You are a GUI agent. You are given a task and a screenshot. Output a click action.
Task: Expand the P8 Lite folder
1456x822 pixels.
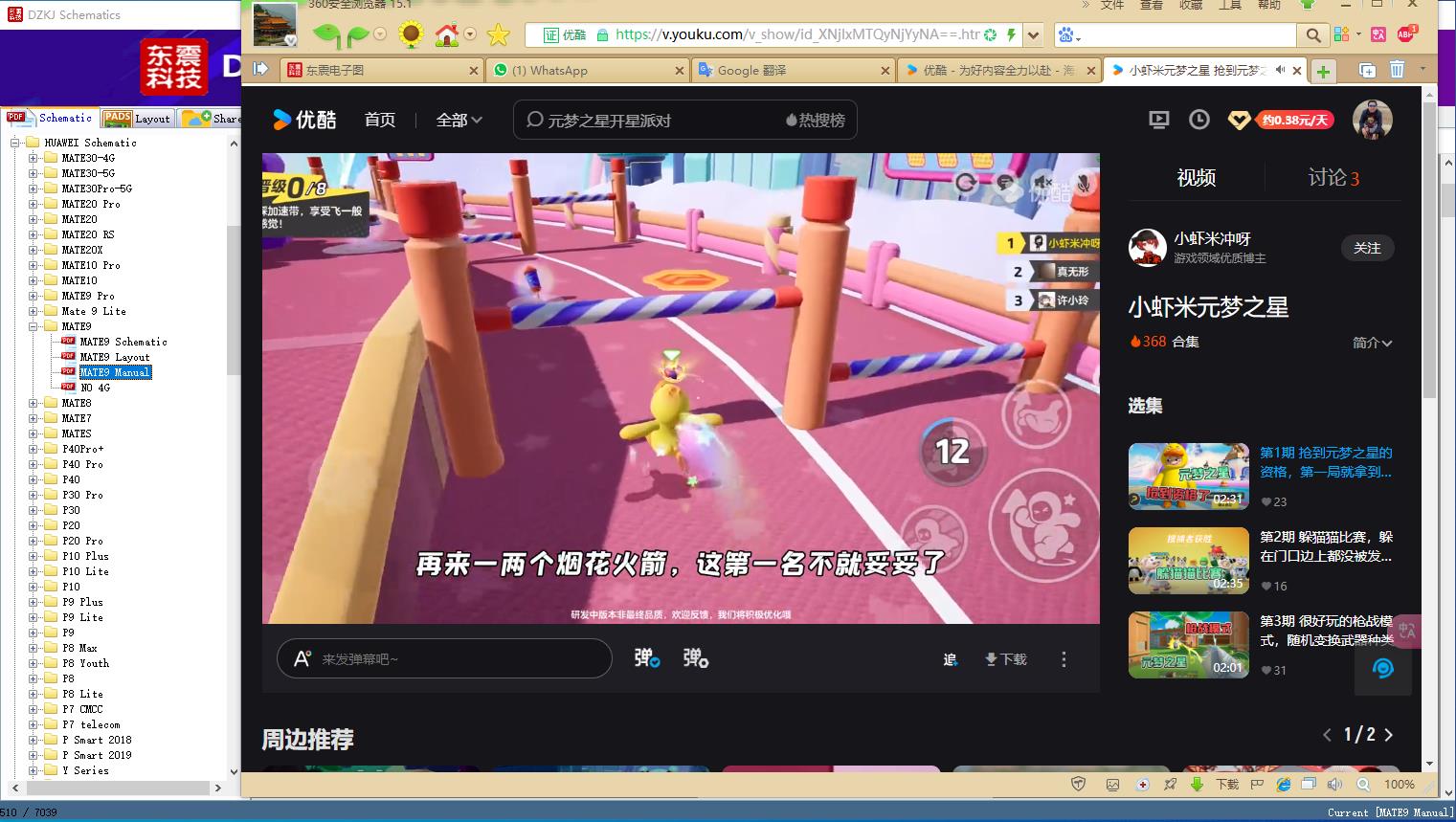point(33,694)
